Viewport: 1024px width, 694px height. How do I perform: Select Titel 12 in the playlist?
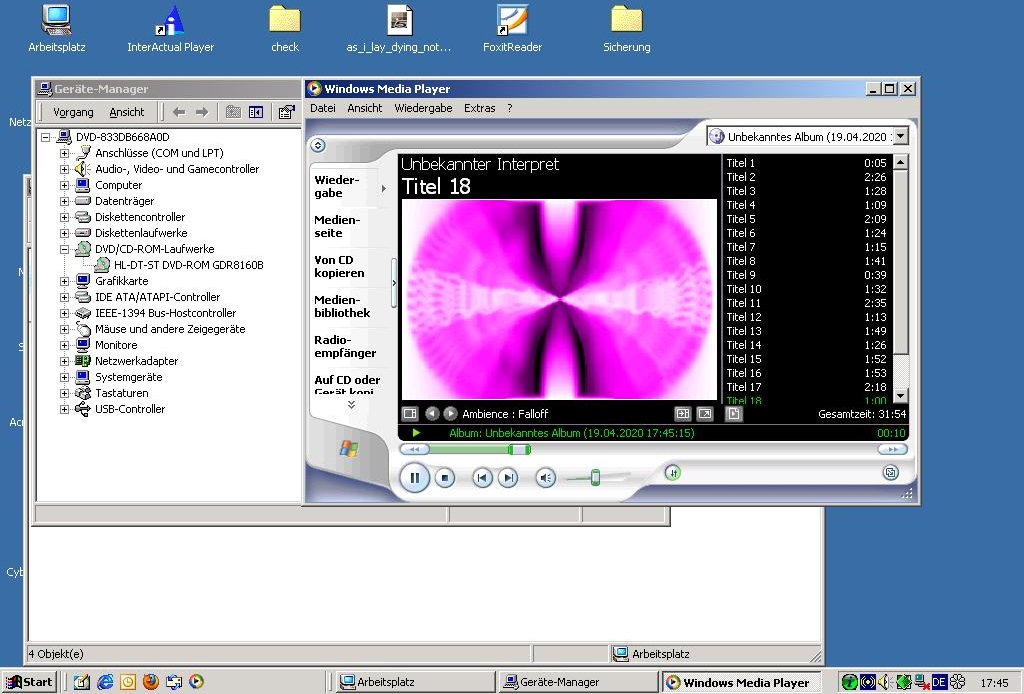pos(807,317)
